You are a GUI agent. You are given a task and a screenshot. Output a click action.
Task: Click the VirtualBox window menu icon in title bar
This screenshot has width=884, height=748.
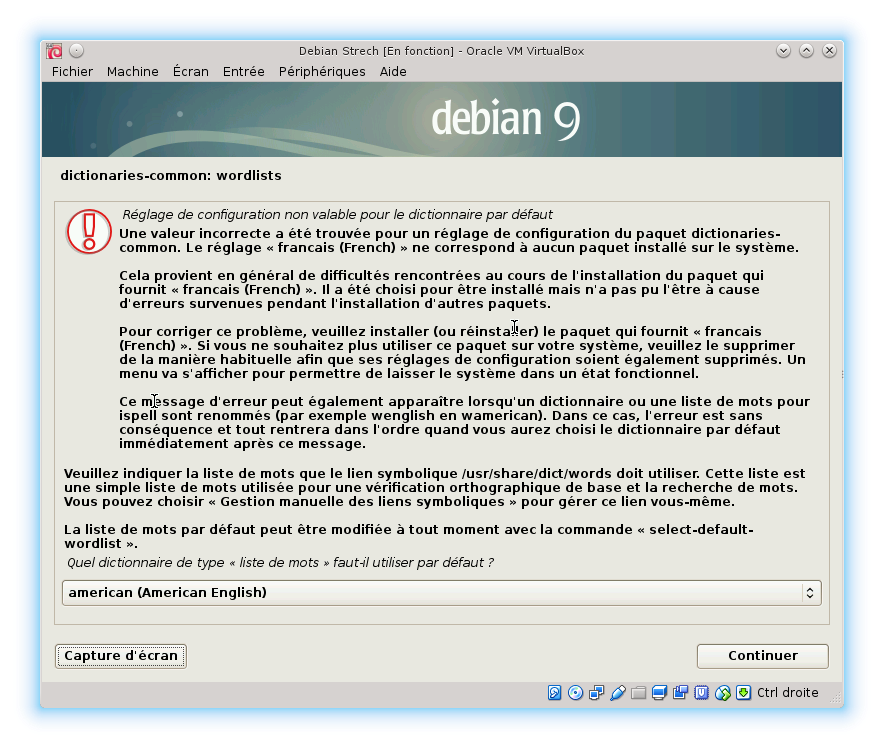click(x=55, y=51)
